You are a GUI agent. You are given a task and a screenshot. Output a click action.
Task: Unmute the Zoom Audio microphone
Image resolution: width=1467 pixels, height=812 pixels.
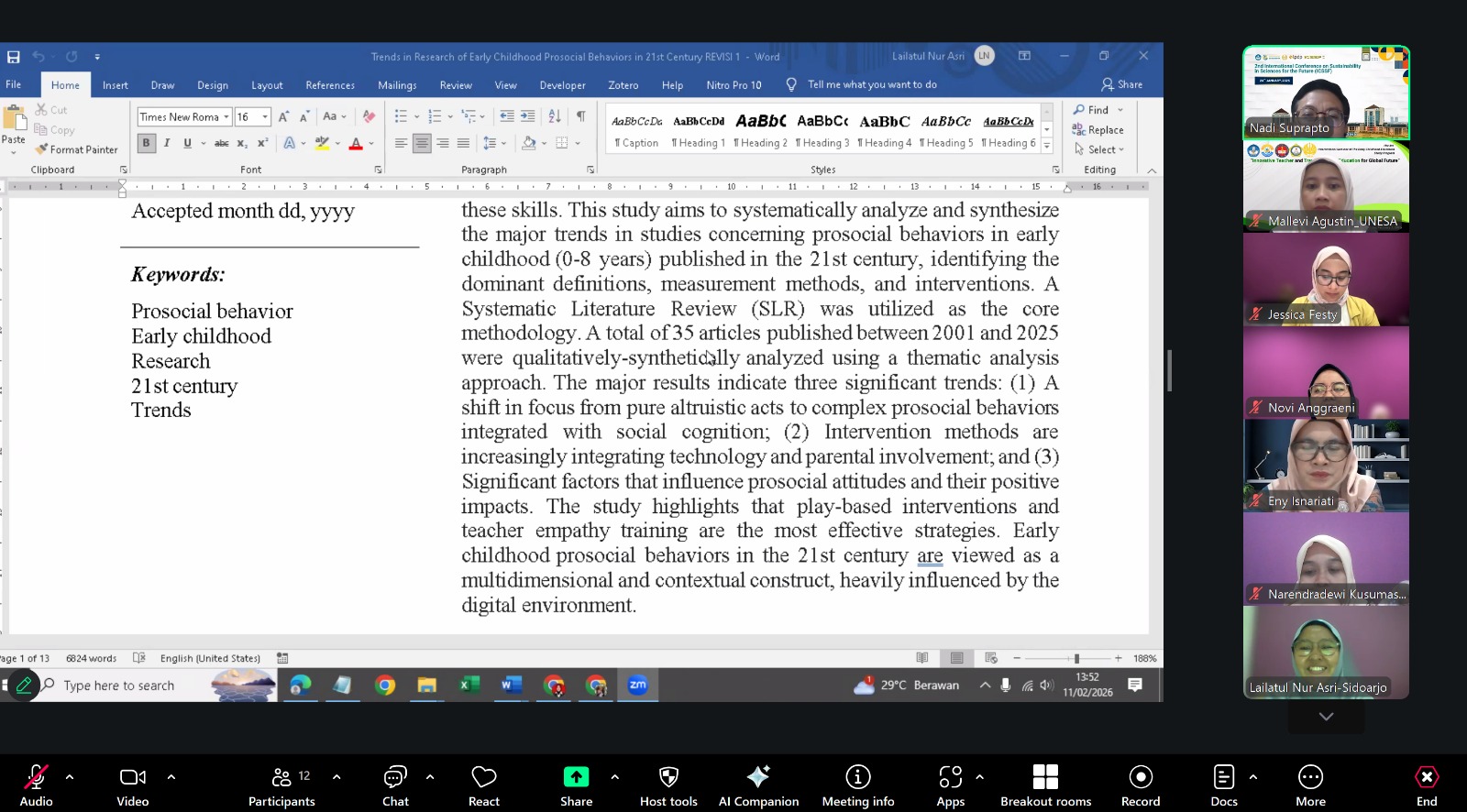pos(36,785)
